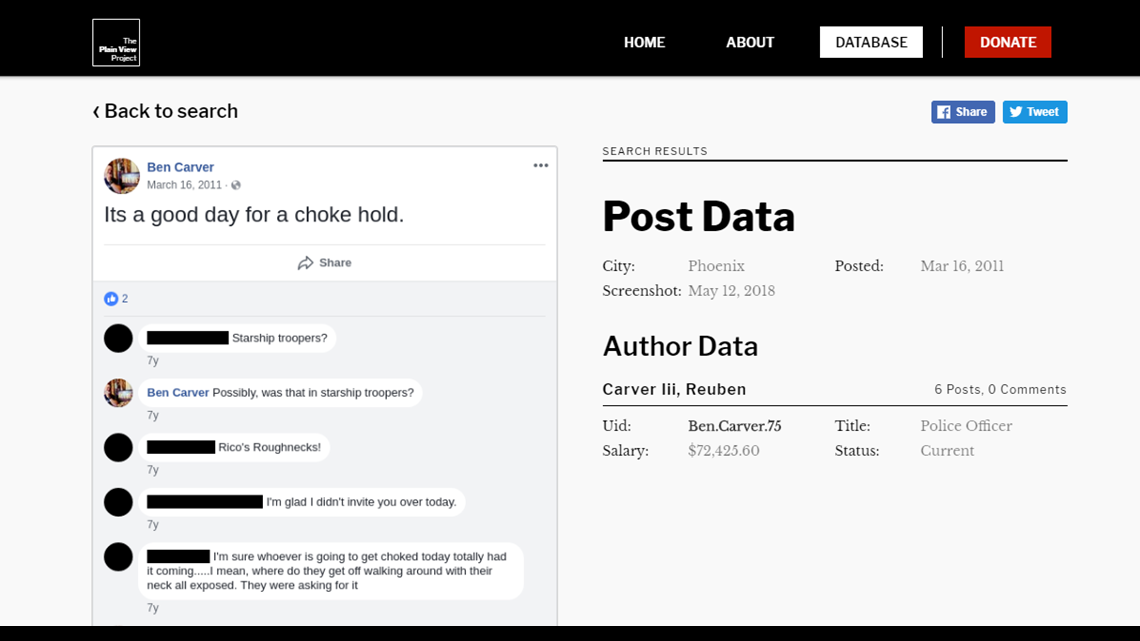Click the Carver Iii, Reuben author heading

pos(674,389)
